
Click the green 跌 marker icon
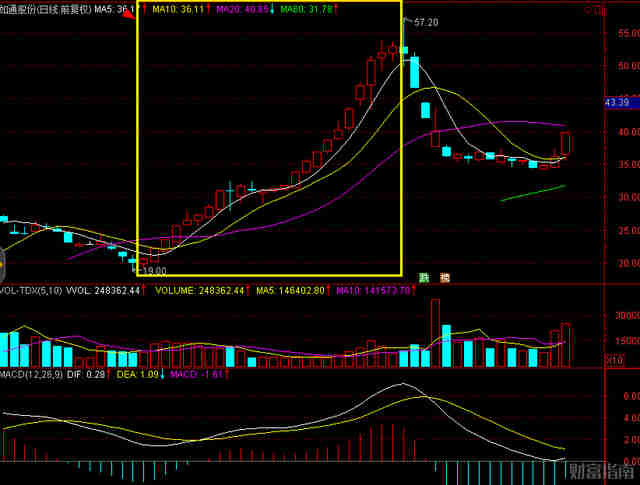click(424, 278)
